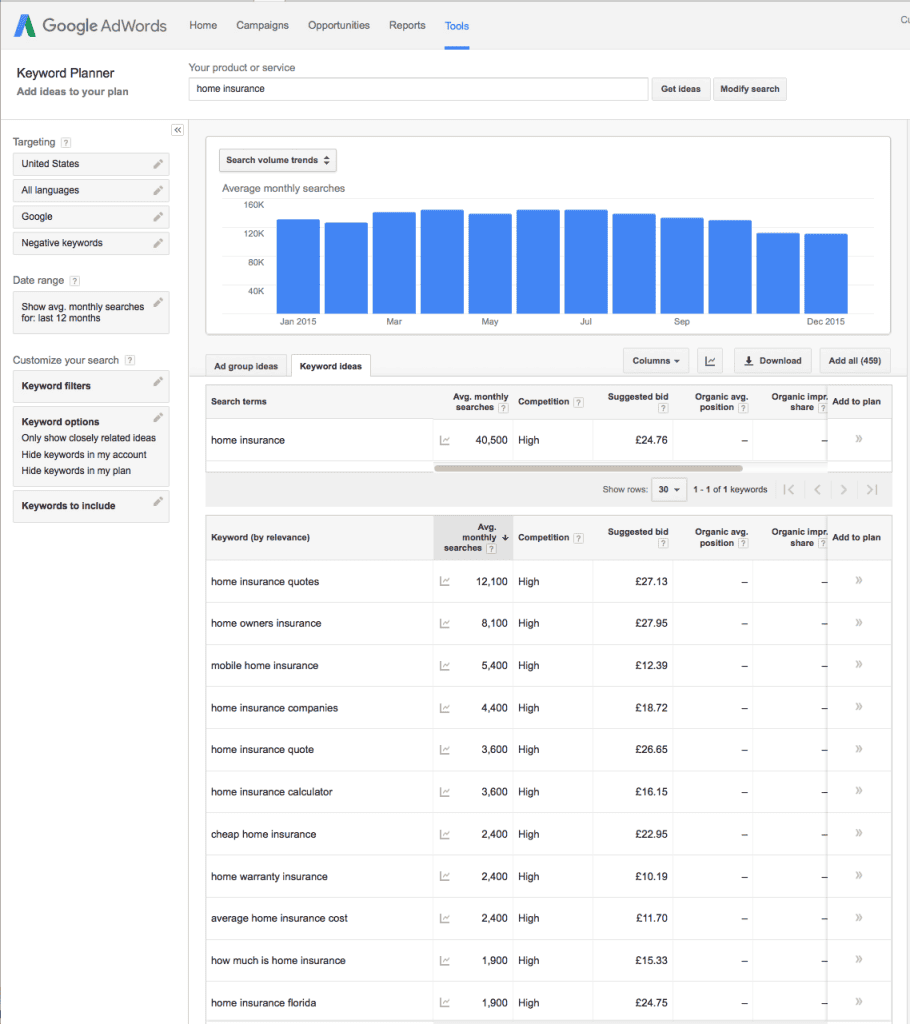
Task: Edit the Google network targeting
Action: (157, 217)
